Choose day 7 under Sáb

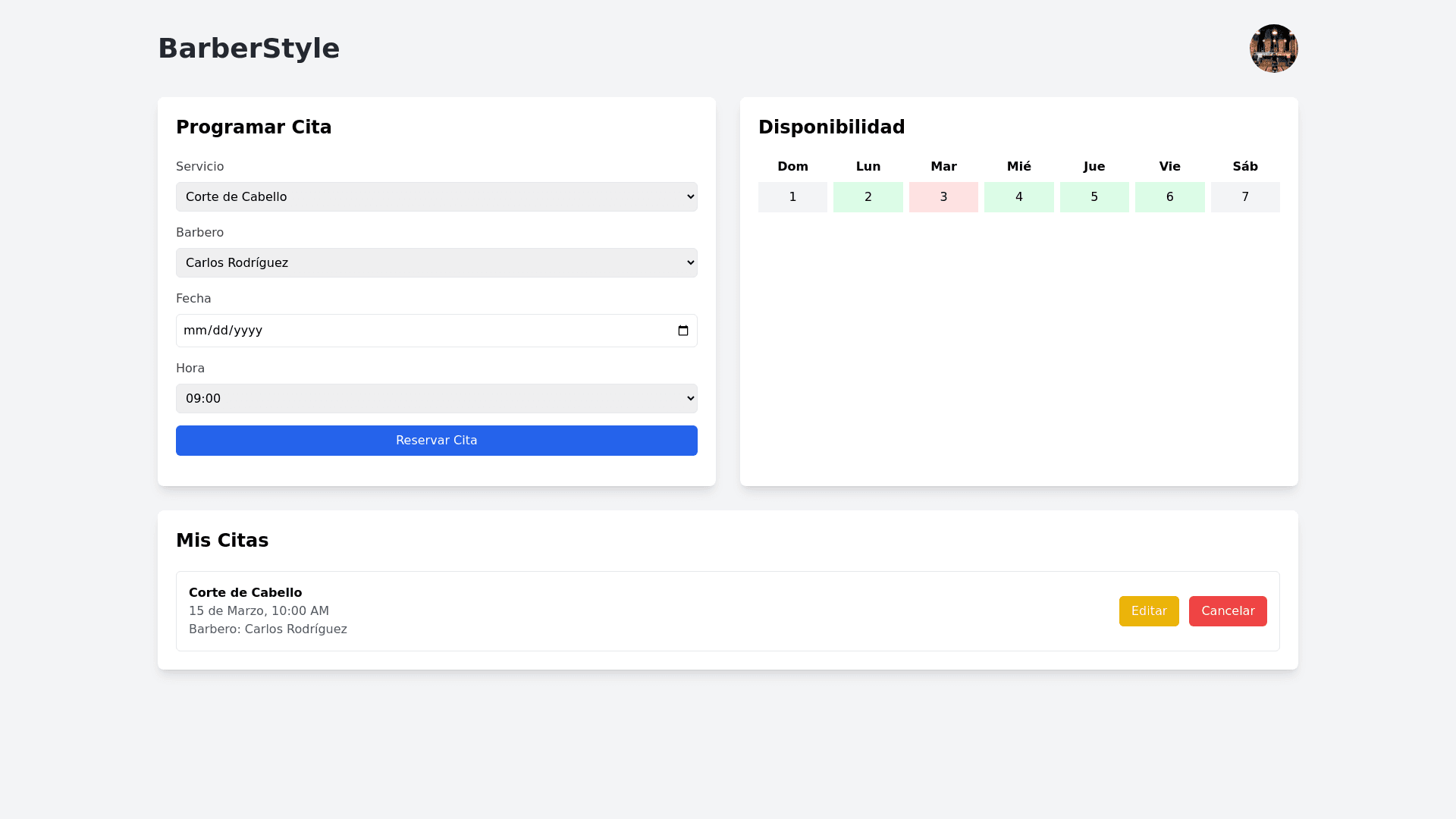pos(1244,197)
